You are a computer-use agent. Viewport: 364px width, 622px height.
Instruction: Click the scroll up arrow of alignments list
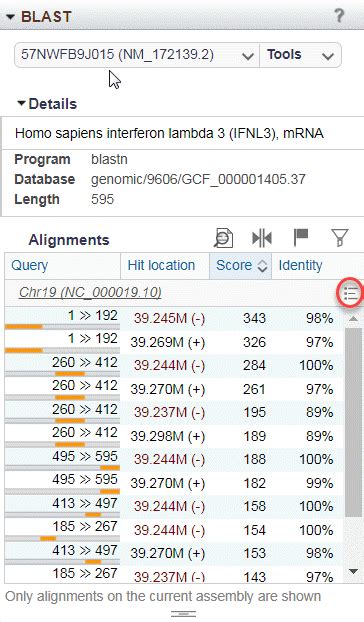[x=353, y=318]
